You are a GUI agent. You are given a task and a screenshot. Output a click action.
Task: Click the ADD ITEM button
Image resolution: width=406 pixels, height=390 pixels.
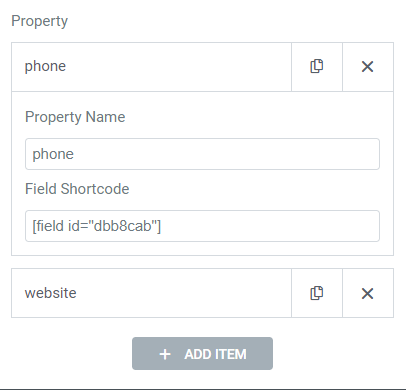(x=202, y=353)
